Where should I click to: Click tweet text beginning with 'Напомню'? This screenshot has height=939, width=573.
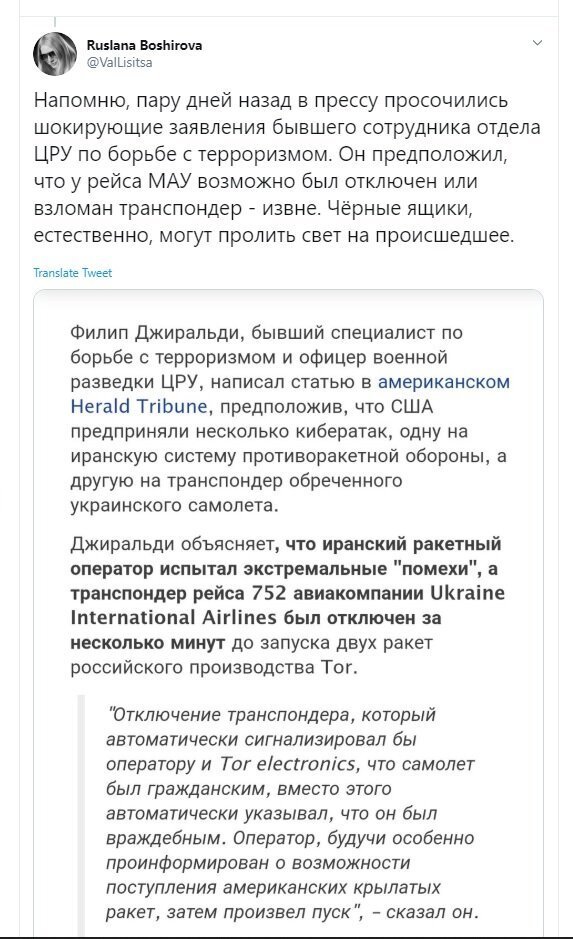287,168
